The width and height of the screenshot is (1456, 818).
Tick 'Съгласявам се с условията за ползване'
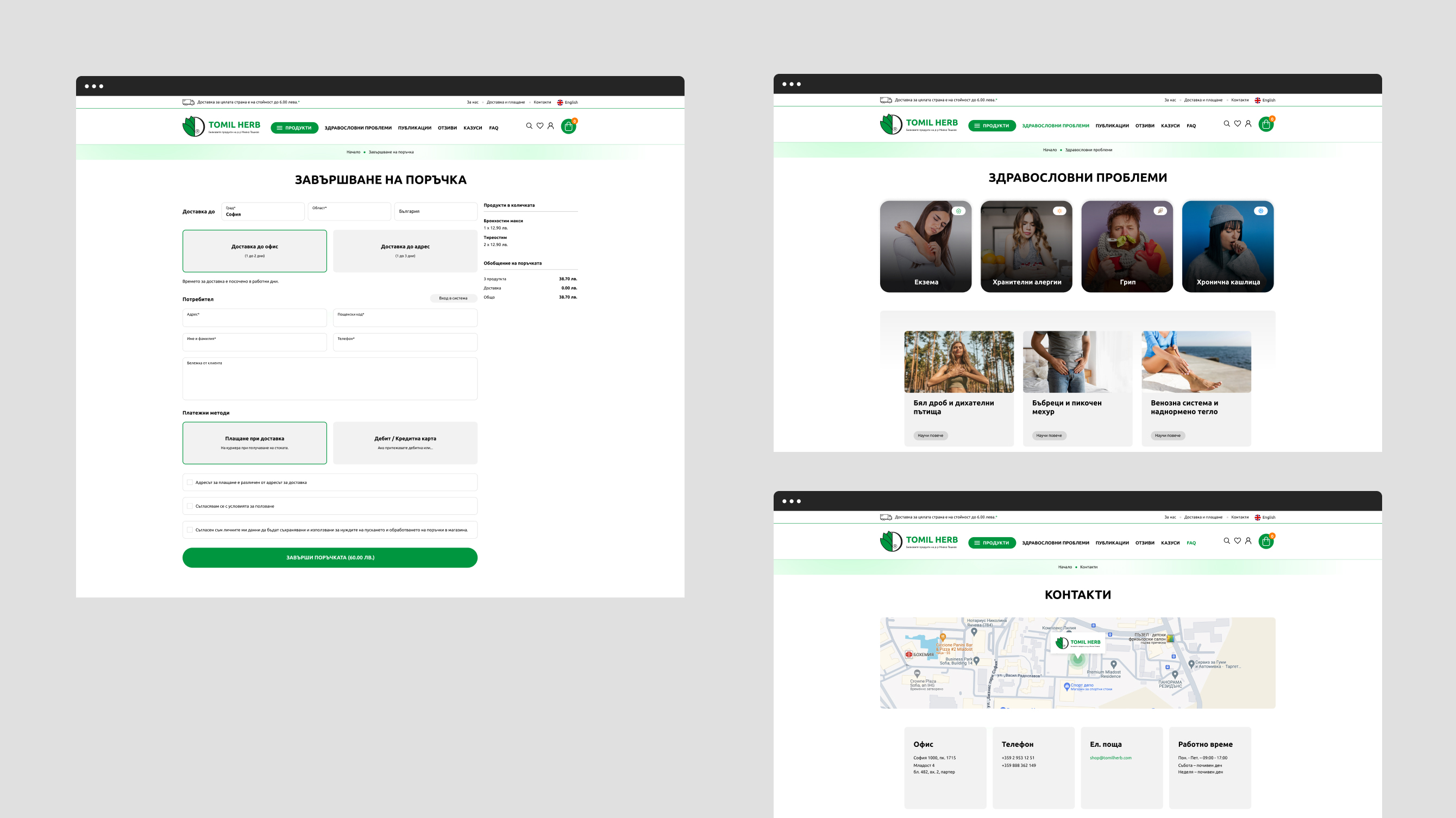tap(190, 506)
